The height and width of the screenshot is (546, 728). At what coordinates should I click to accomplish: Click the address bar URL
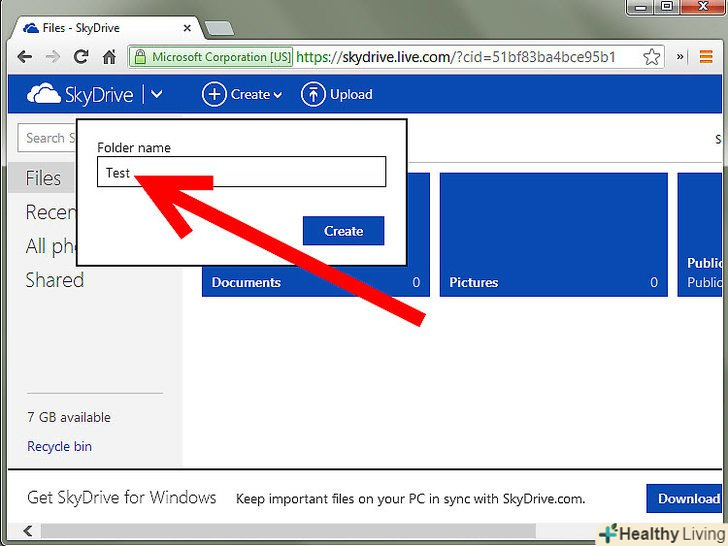(x=456, y=57)
